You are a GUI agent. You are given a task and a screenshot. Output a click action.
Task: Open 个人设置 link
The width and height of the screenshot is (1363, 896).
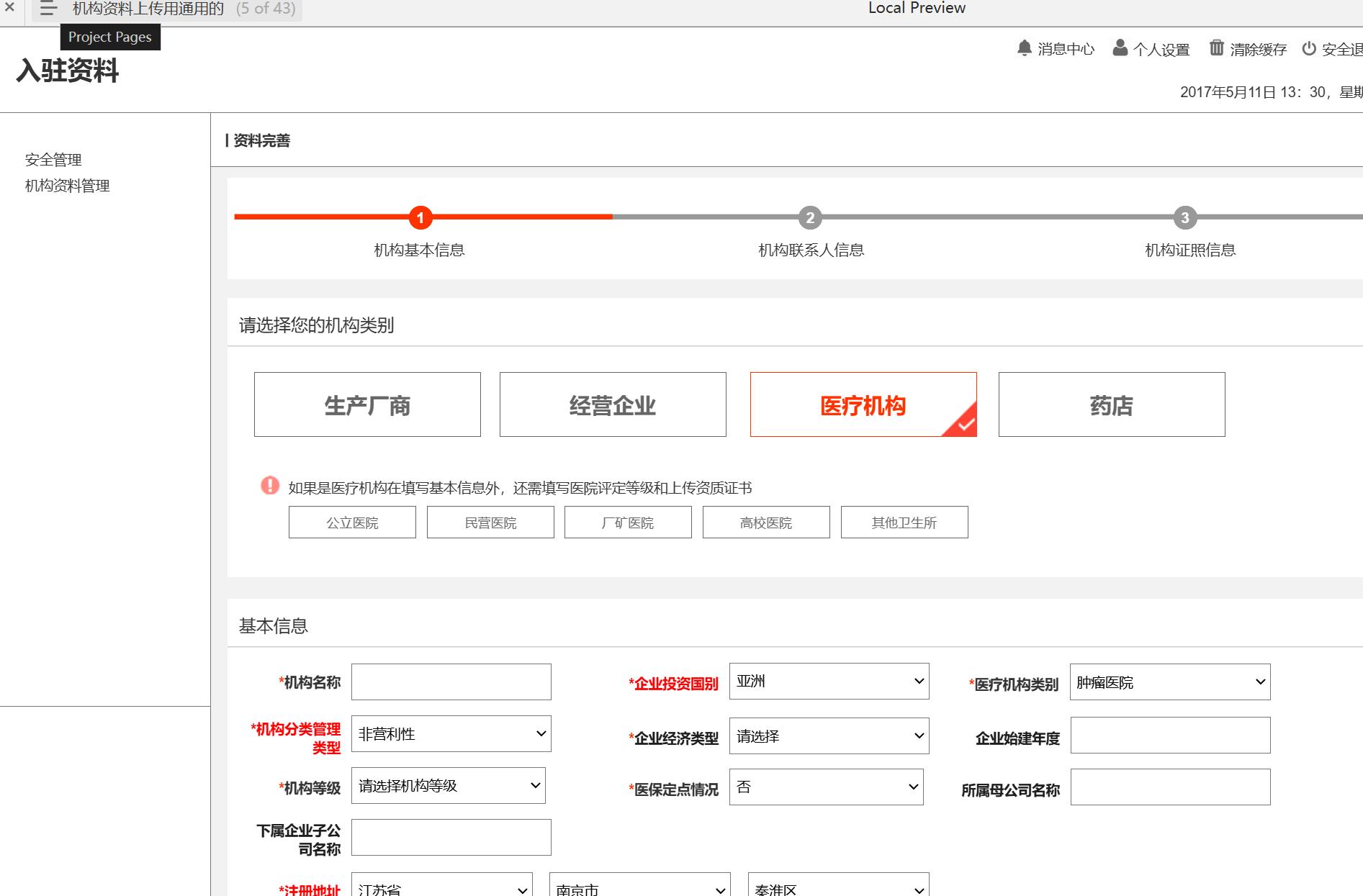click(x=1161, y=49)
